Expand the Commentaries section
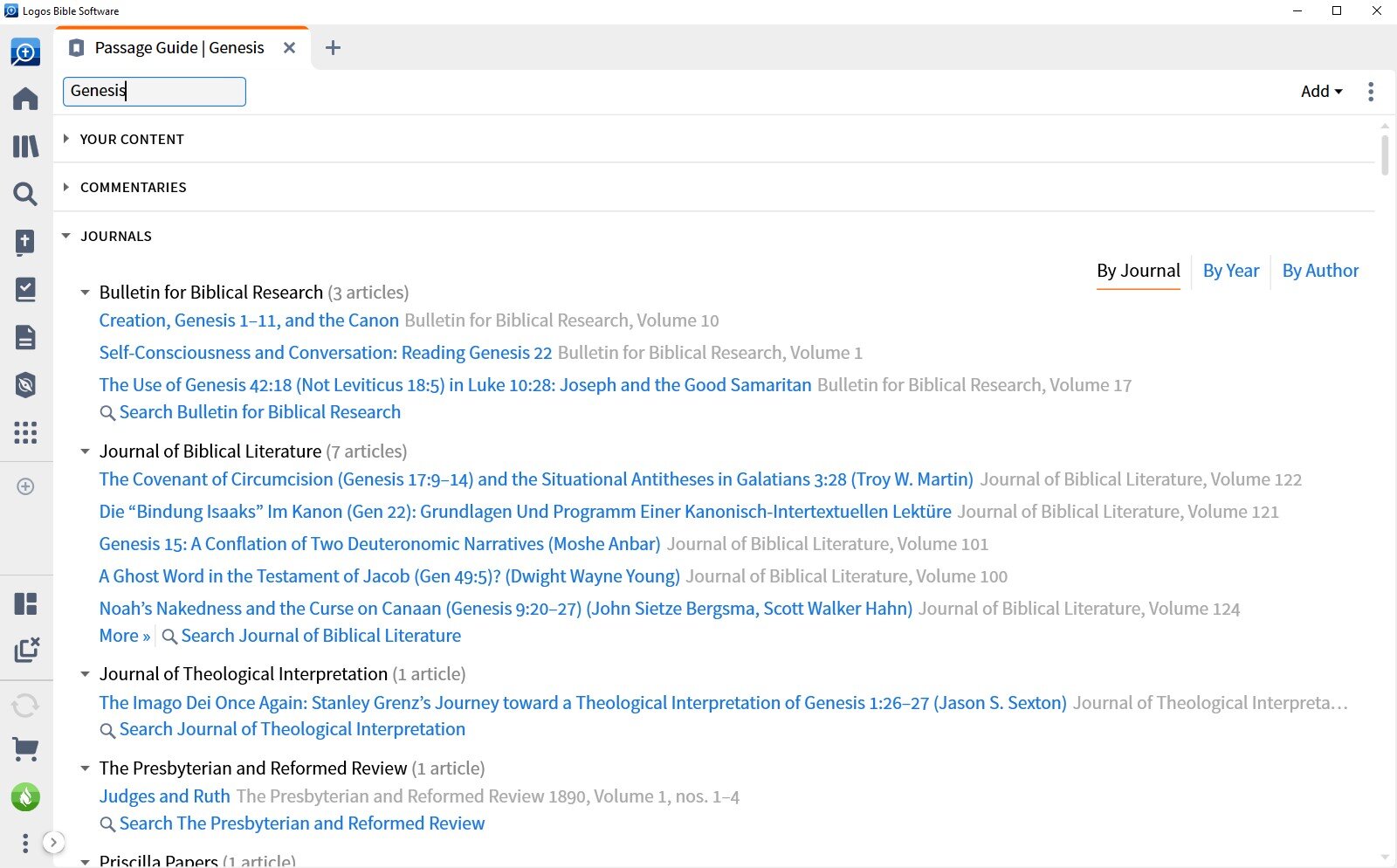Viewport: 1397px width, 868px height. (65, 187)
